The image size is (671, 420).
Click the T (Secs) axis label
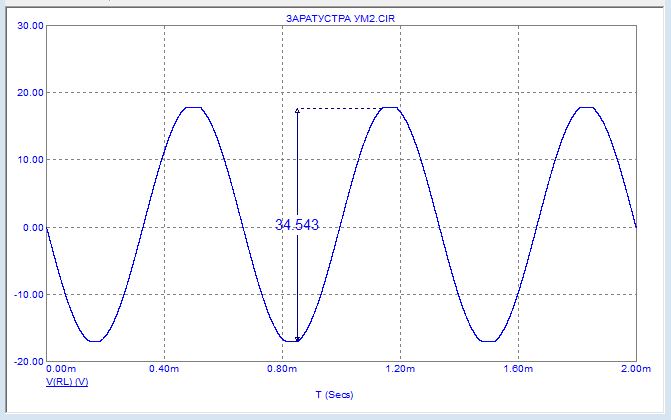335,395
